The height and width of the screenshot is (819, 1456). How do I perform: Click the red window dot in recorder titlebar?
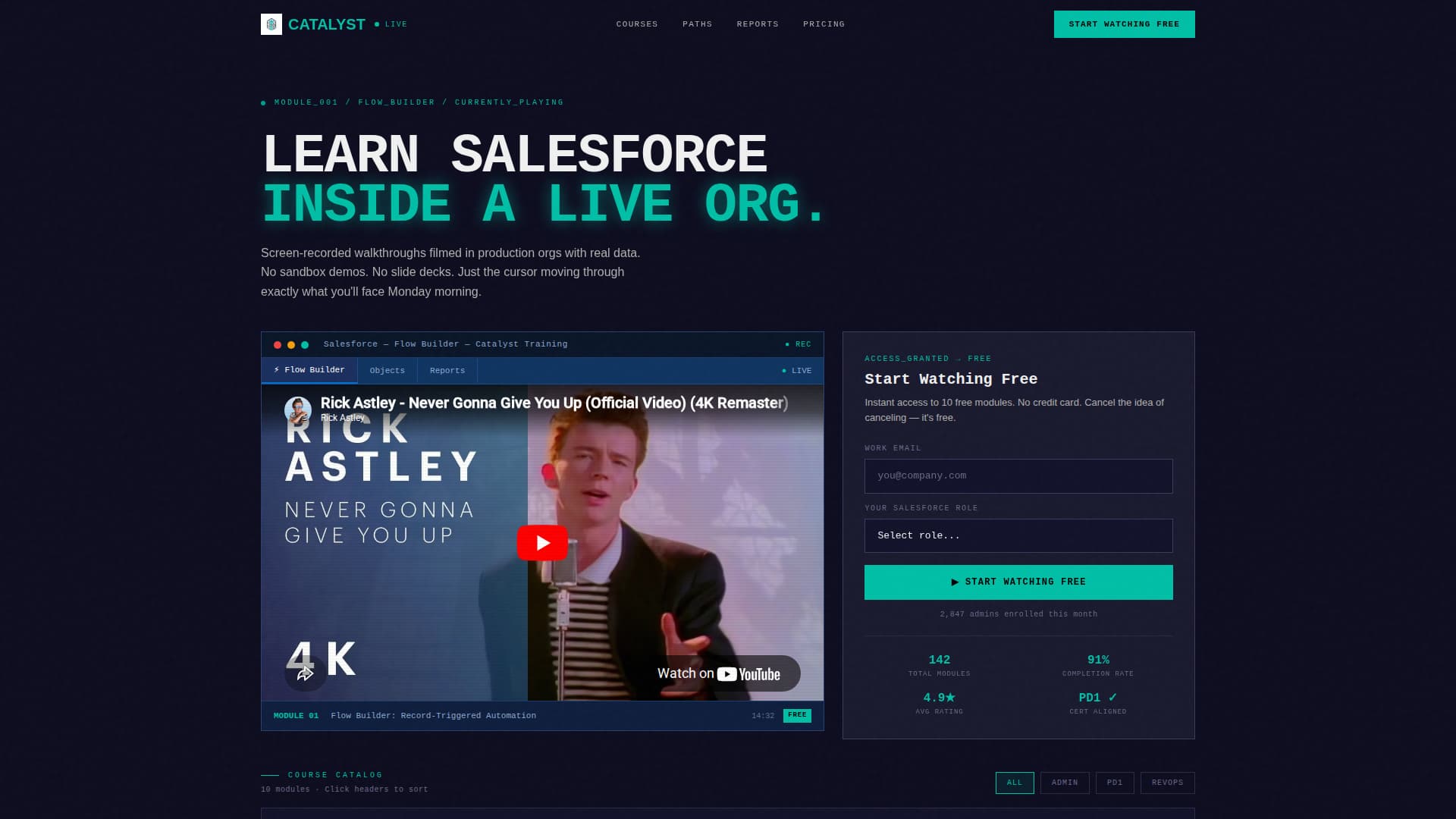click(x=278, y=345)
